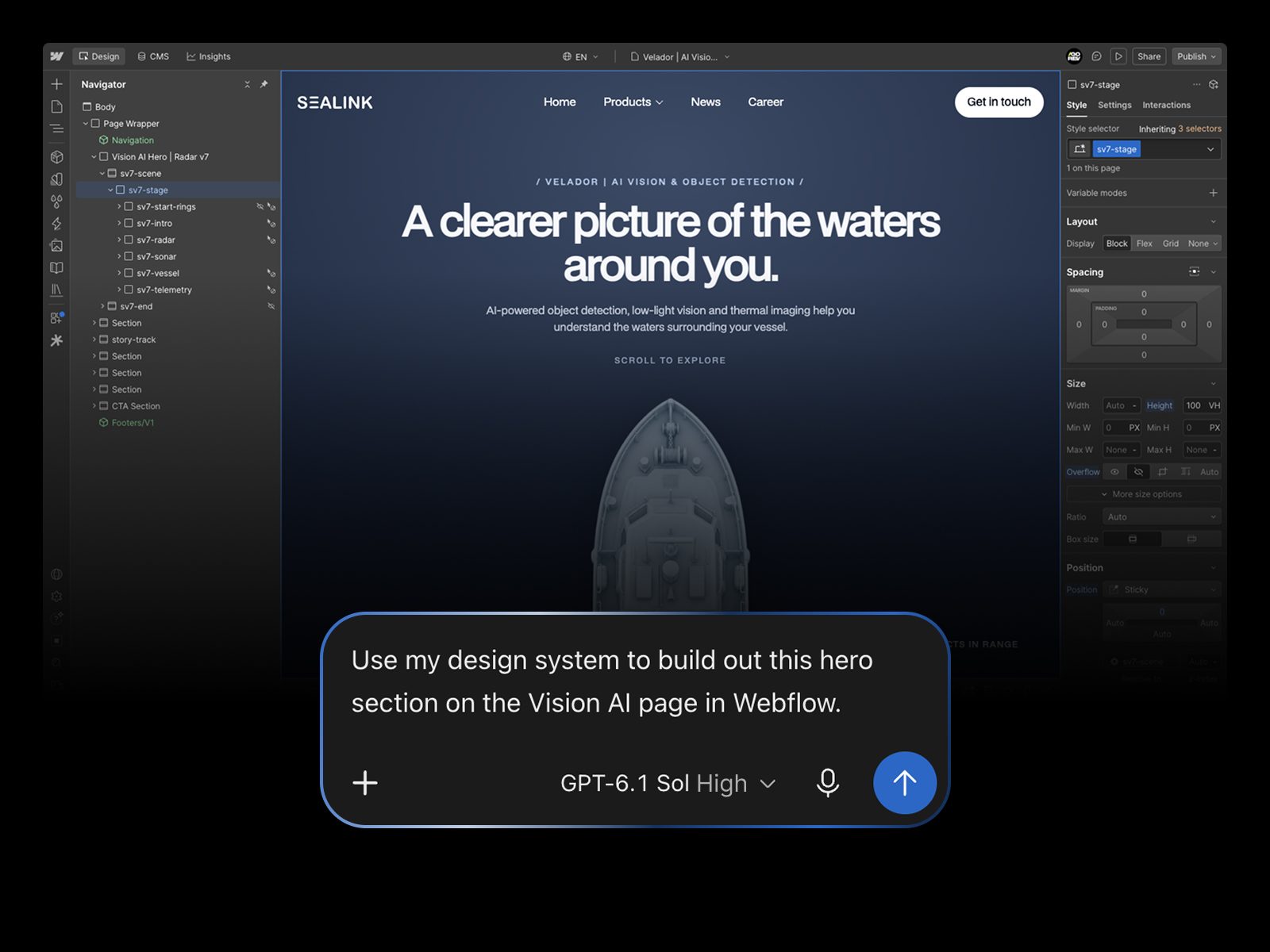Screen dimensions: 1270x952
Task: Click the Webflow logo menu
Action: coord(56,56)
